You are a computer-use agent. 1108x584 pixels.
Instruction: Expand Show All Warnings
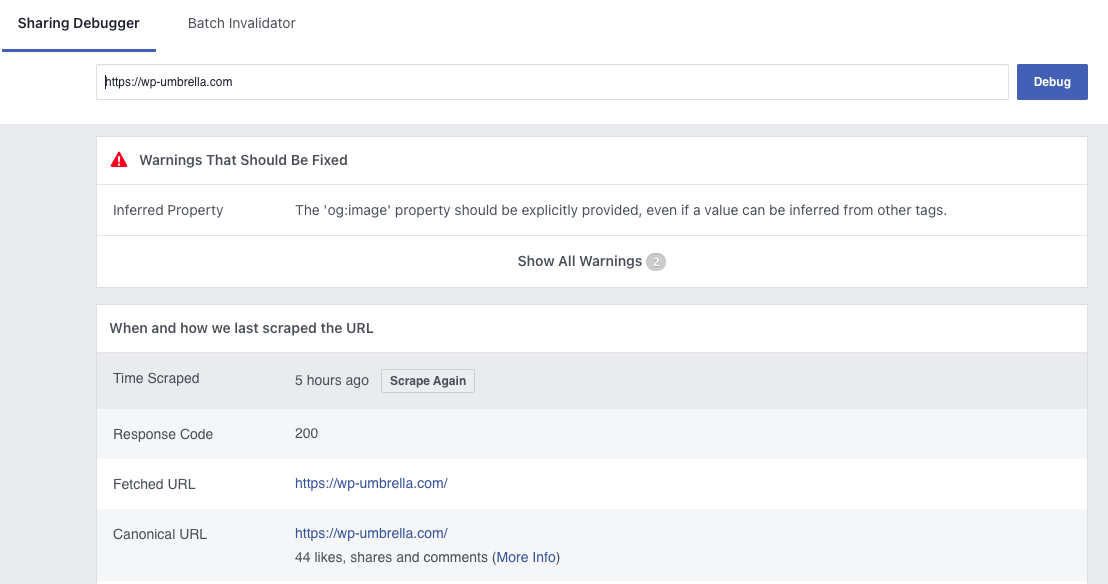[580, 261]
